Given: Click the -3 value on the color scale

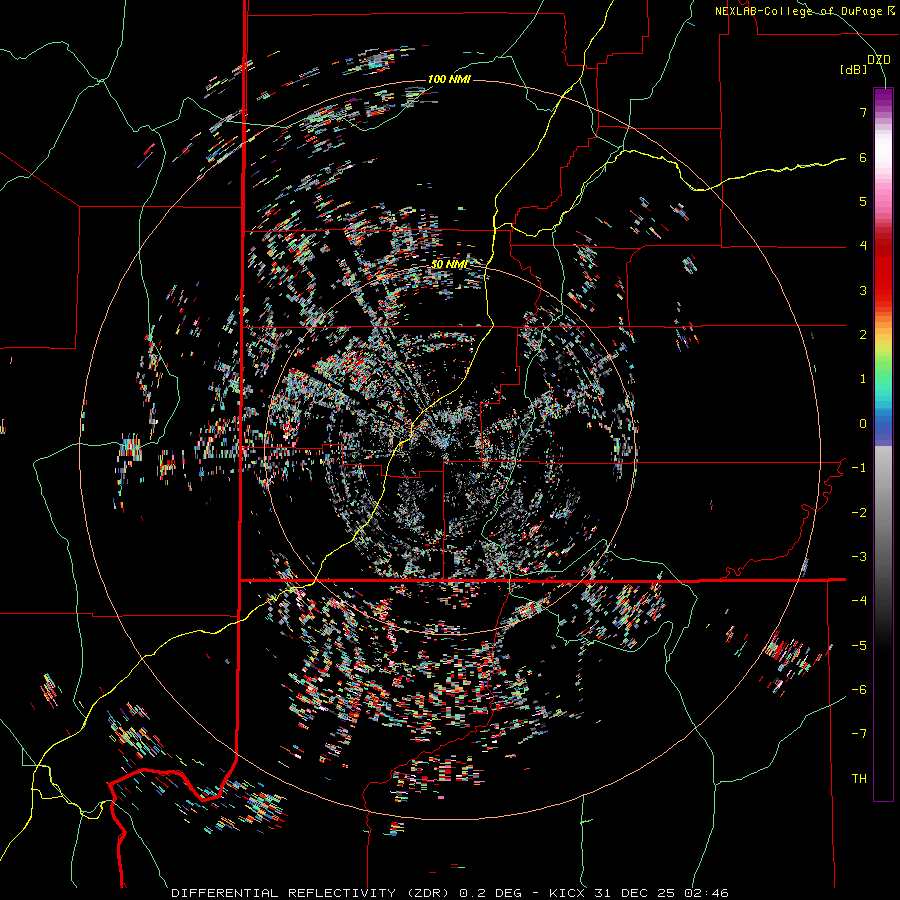Looking at the screenshot, I should point(859,557).
